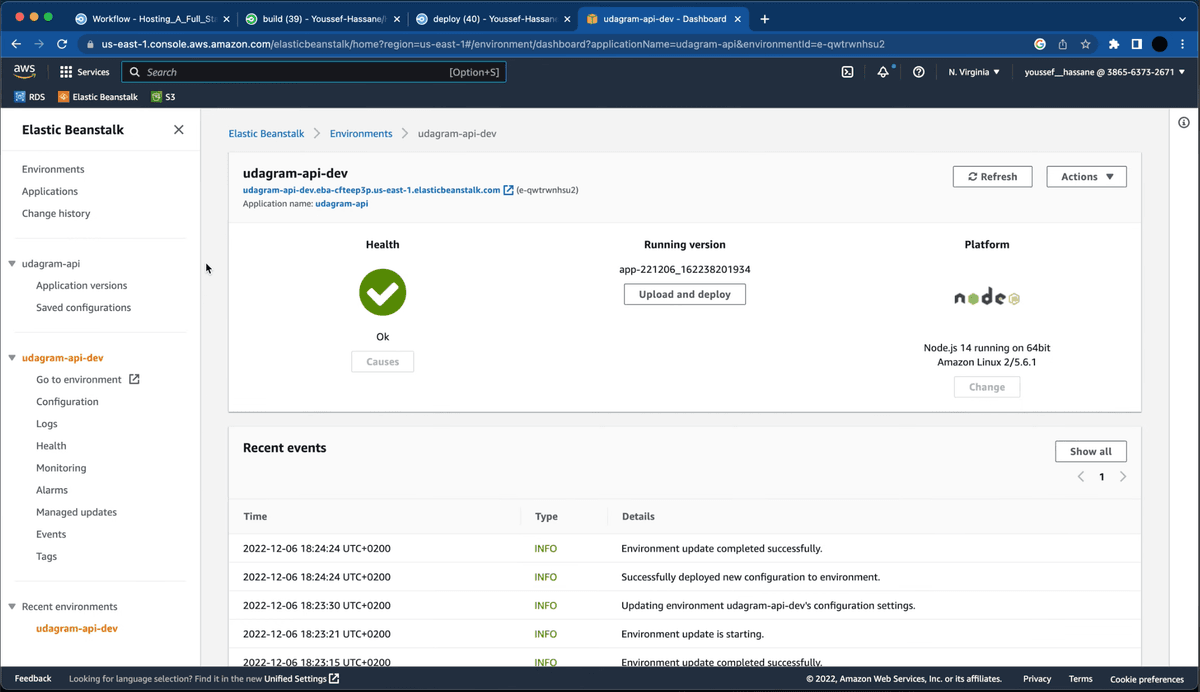
Task: Click the Upload and deploy button
Action: [684, 294]
